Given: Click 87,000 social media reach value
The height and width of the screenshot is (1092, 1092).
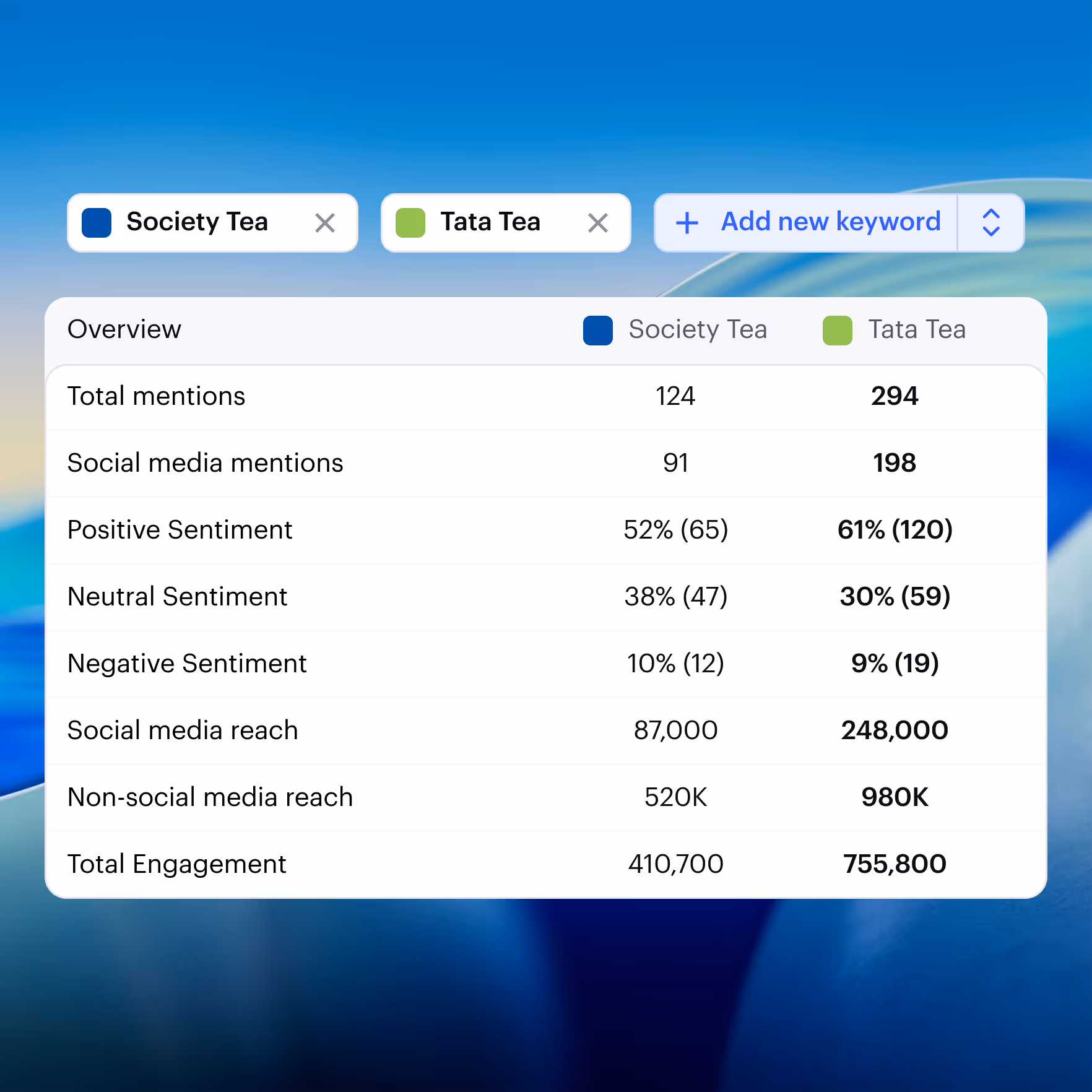Looking at the screenshot, I should (x=675, y=730).
